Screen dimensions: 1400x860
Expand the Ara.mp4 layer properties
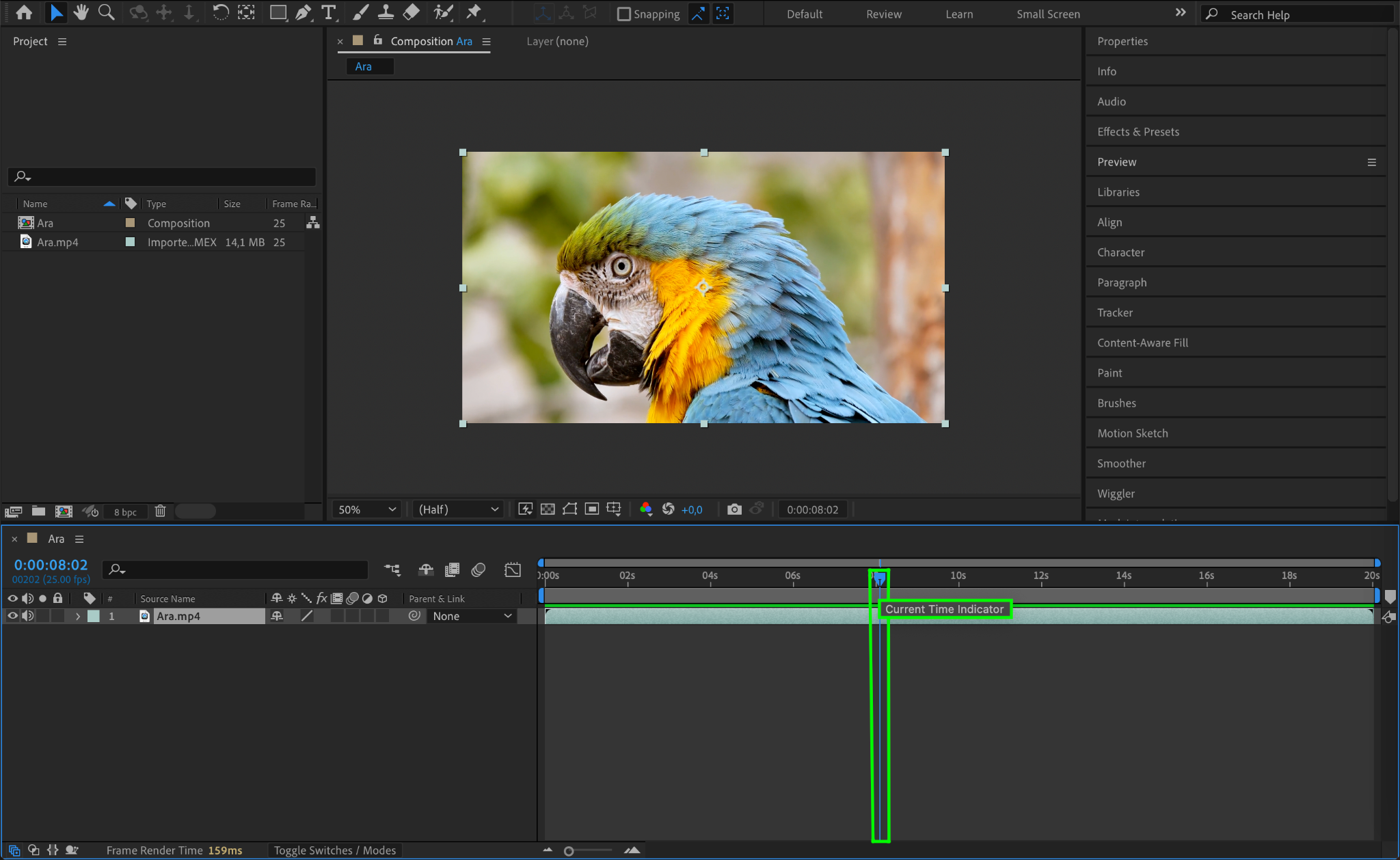78,616
